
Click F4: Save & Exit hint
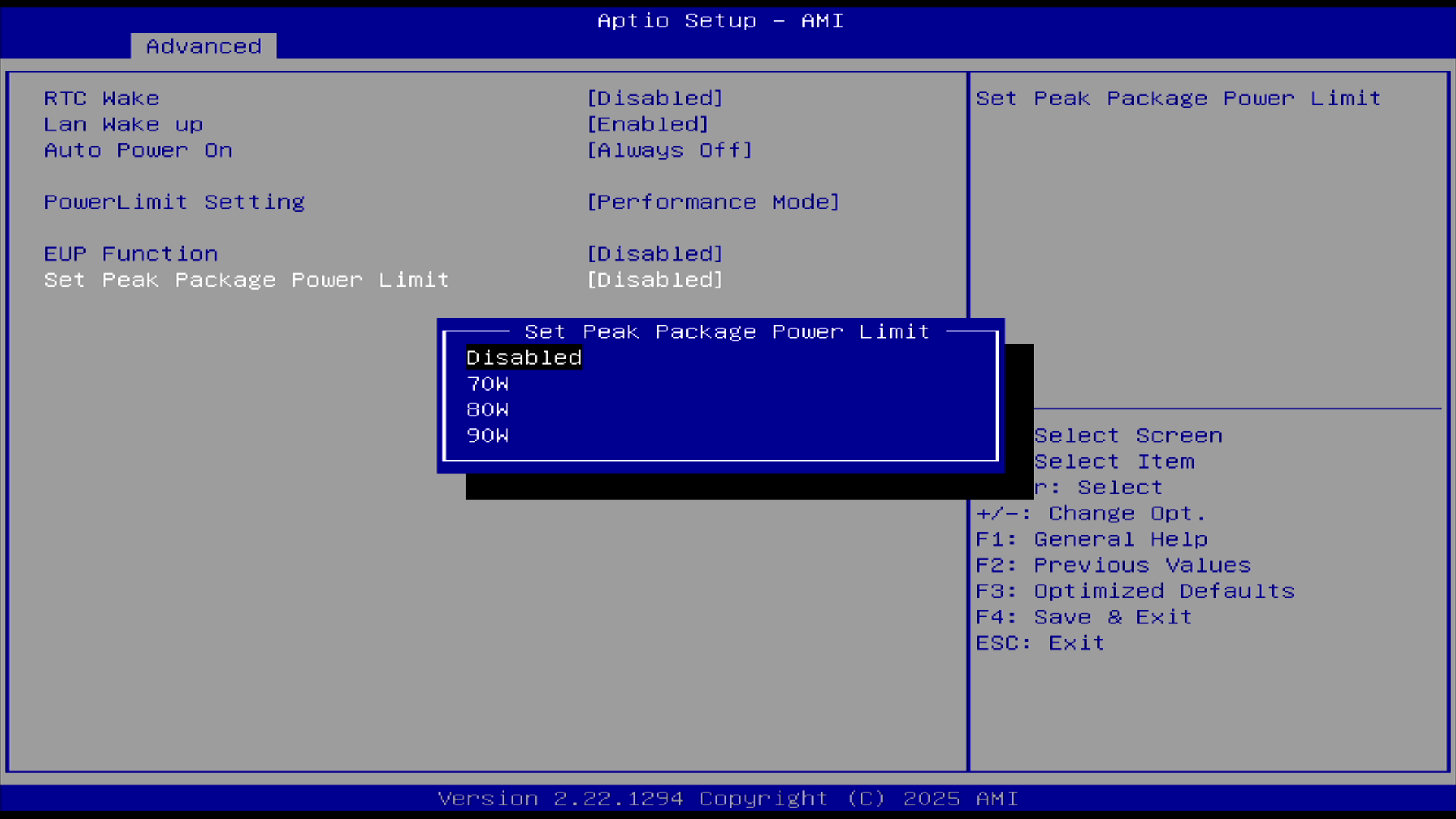pos(1084,617)
